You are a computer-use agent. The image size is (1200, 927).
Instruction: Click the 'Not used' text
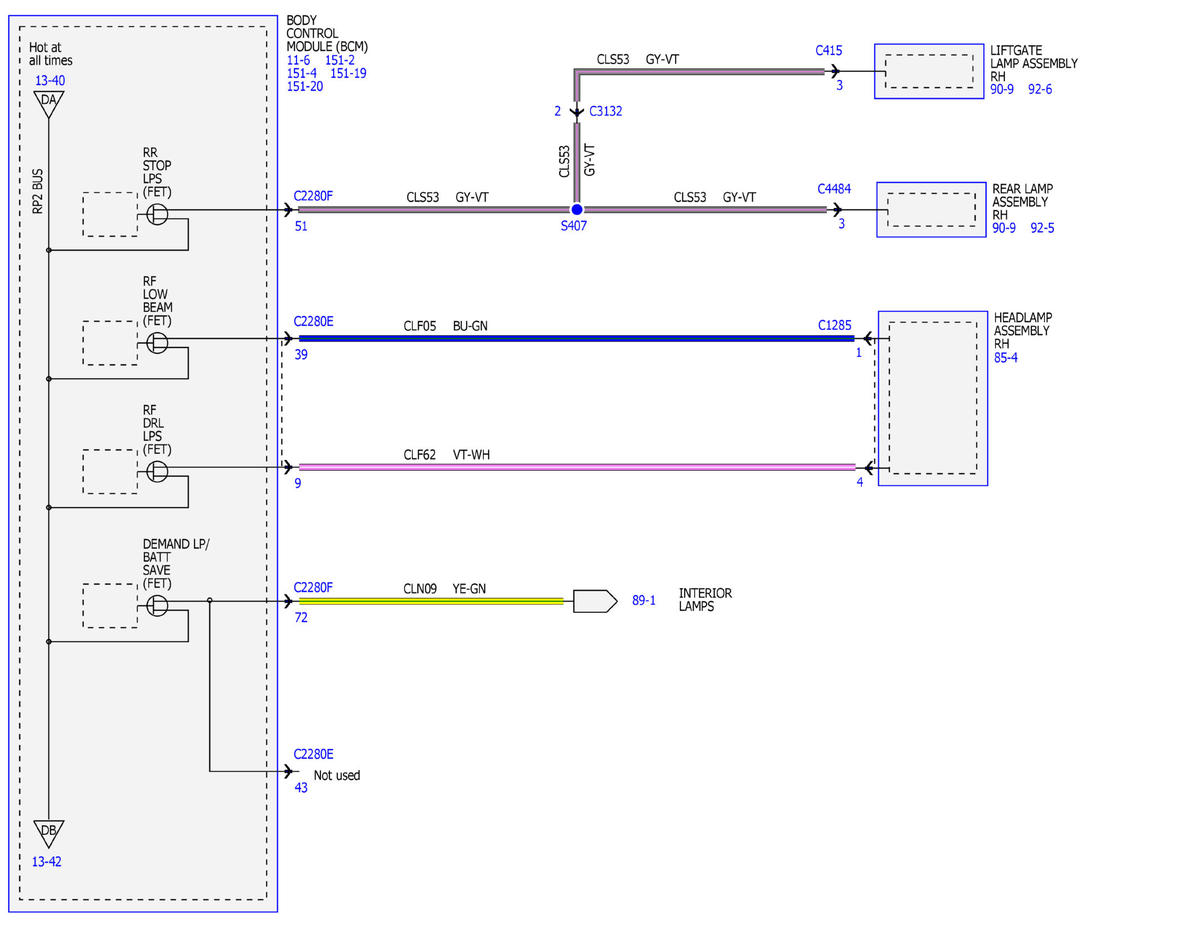click(x=337, y=775)
